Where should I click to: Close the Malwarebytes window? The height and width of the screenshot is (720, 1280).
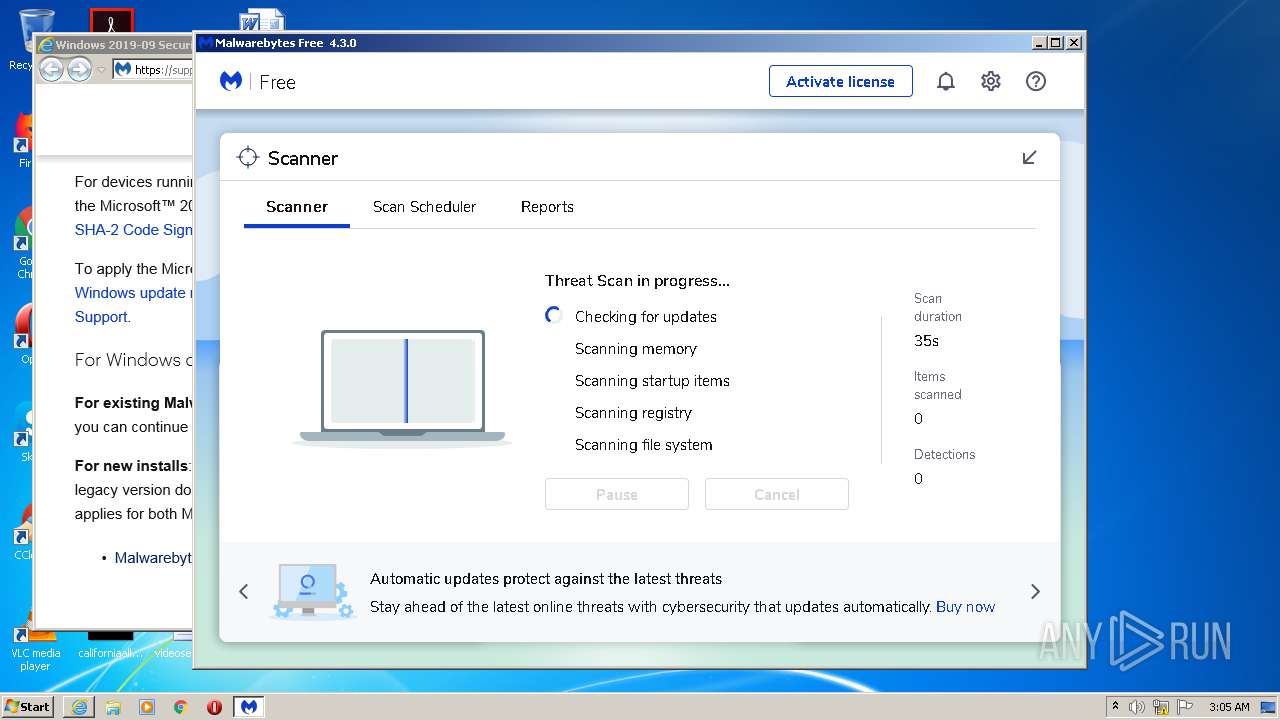coord(1074,43)
